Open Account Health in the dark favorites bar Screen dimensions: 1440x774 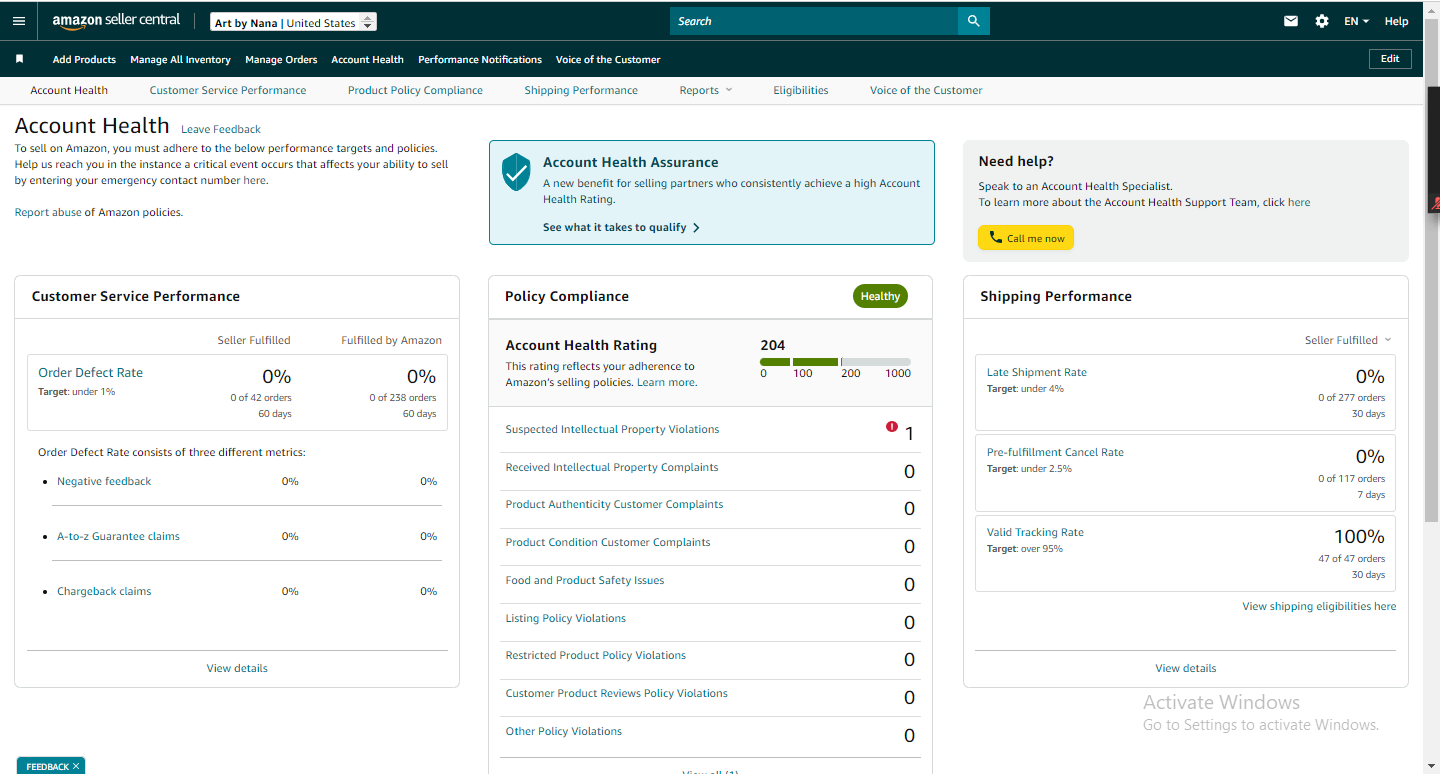[368, 59]
